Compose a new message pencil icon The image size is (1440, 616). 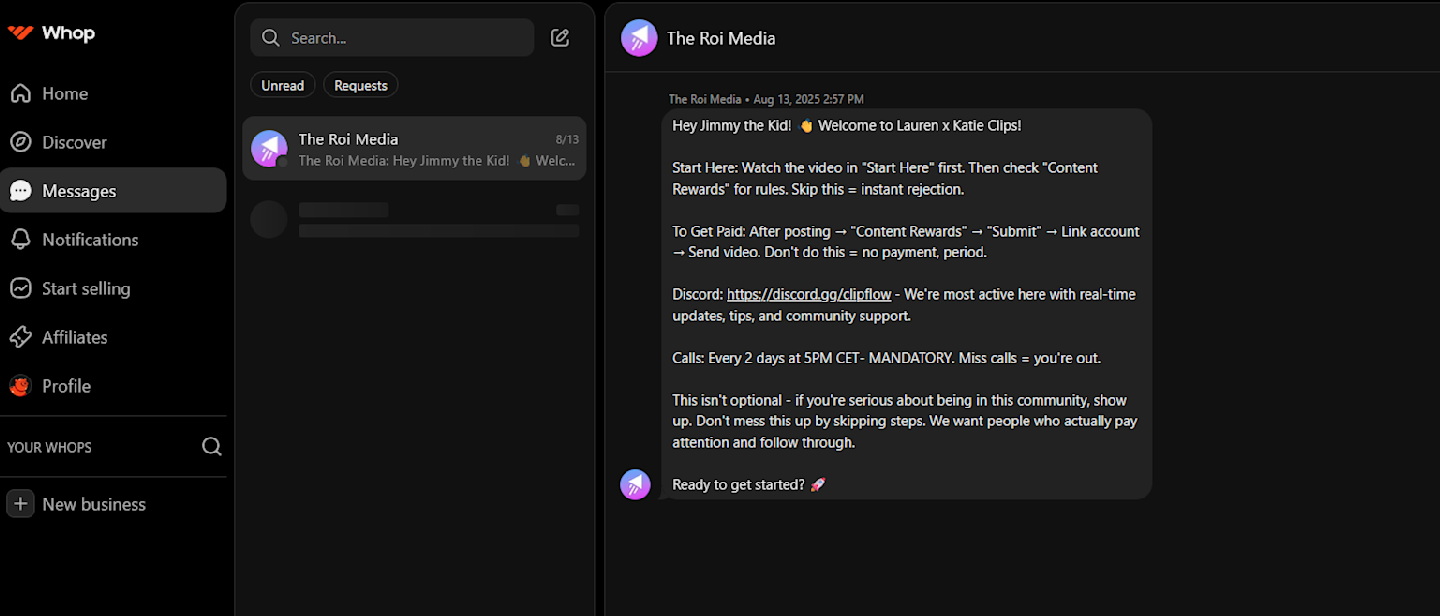pos(560,38)
